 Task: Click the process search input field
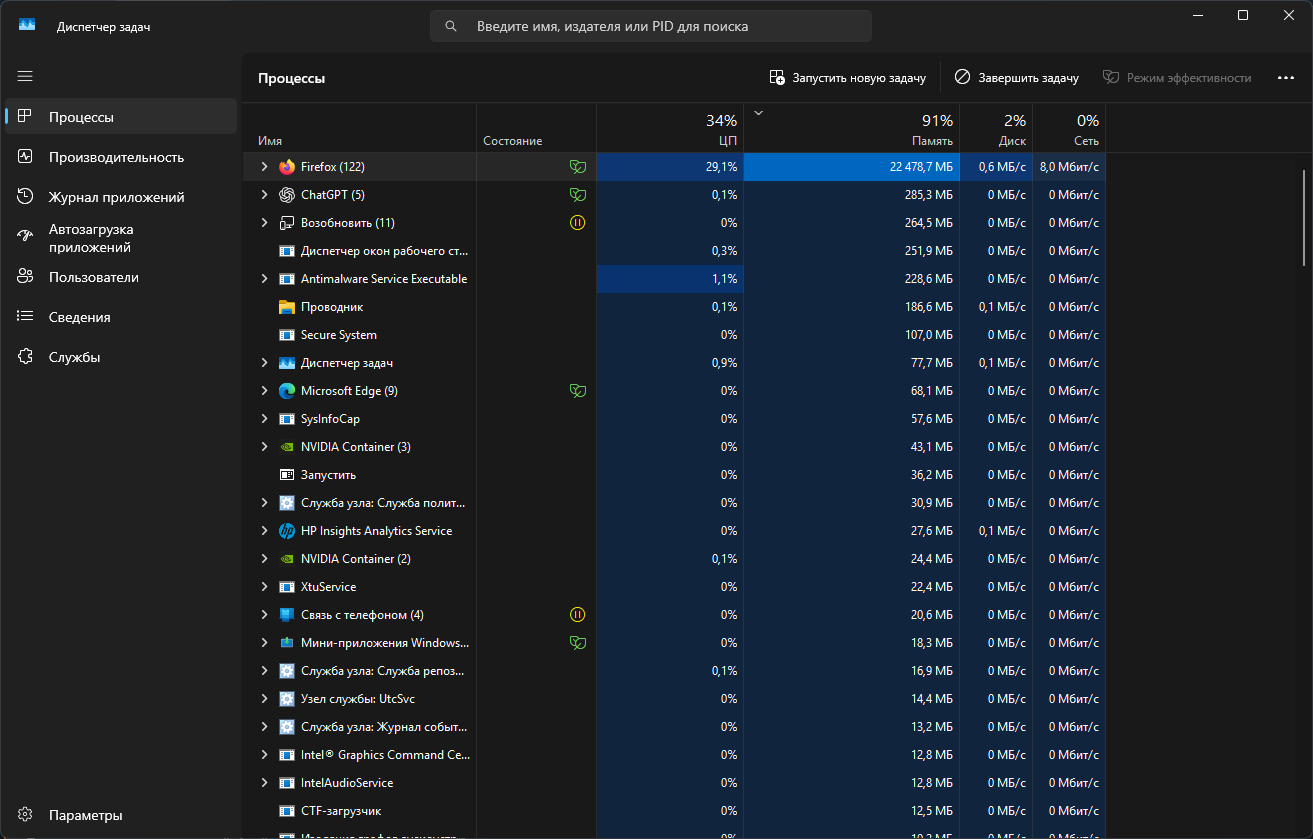click(x=651, y=27)
